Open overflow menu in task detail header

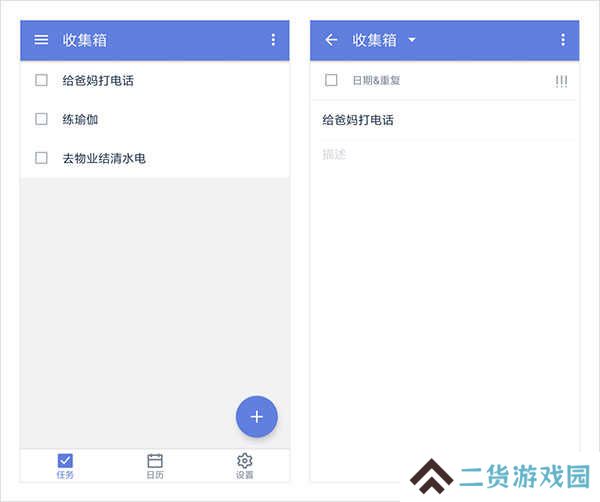coord(563,39)
